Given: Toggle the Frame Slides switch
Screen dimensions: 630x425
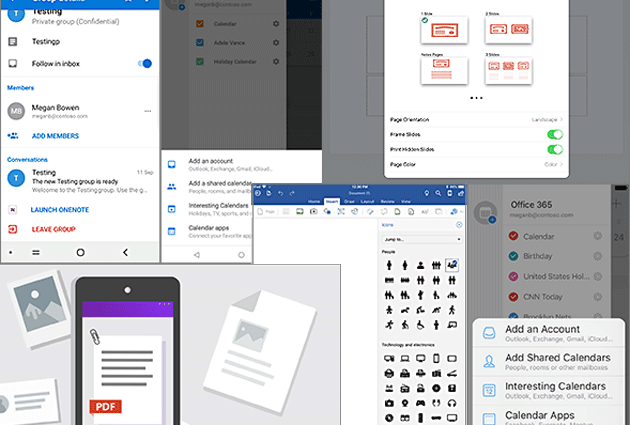Looking at the screenshot, I should [x=555, y=134].
